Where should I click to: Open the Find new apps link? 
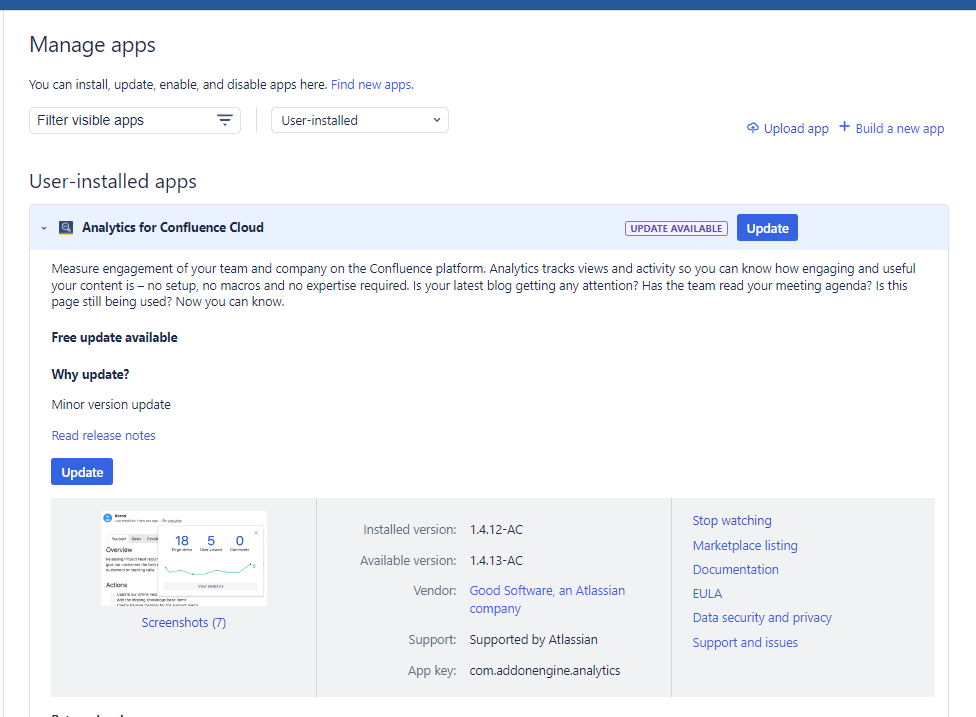coord(372,85)
